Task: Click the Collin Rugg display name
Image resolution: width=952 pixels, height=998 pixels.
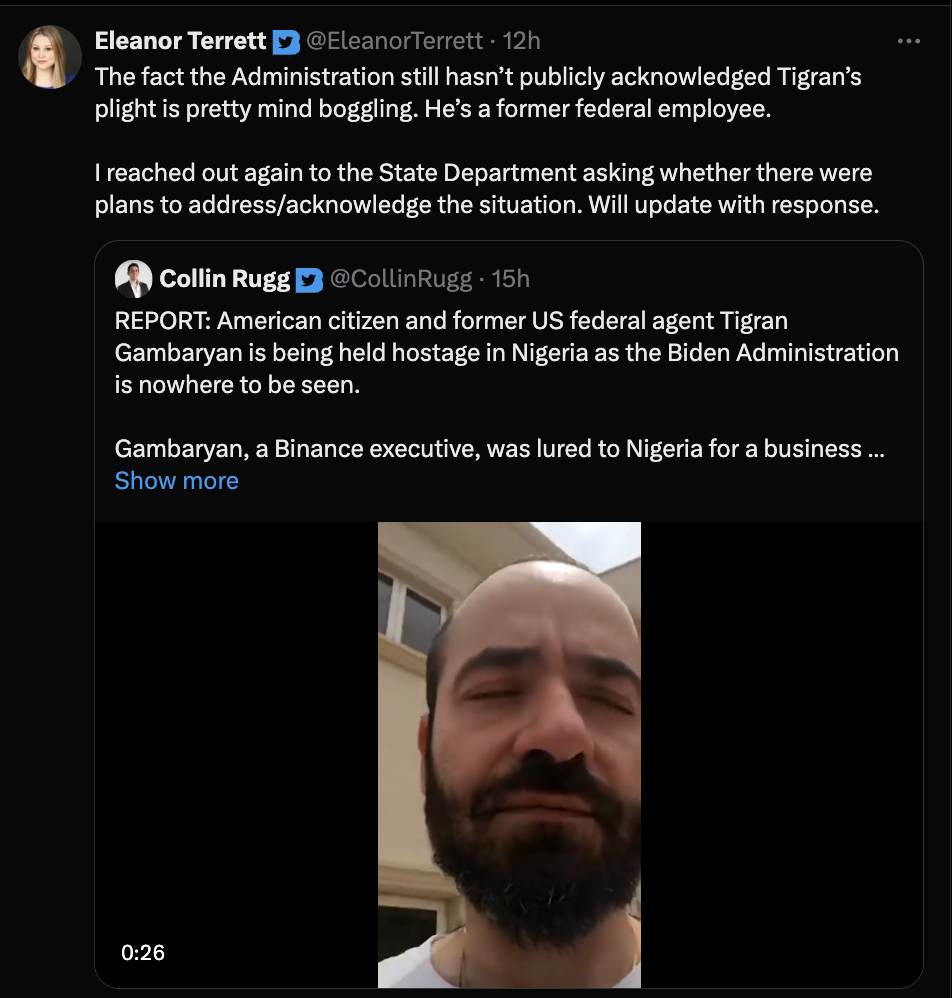Action: coord(224,279)
